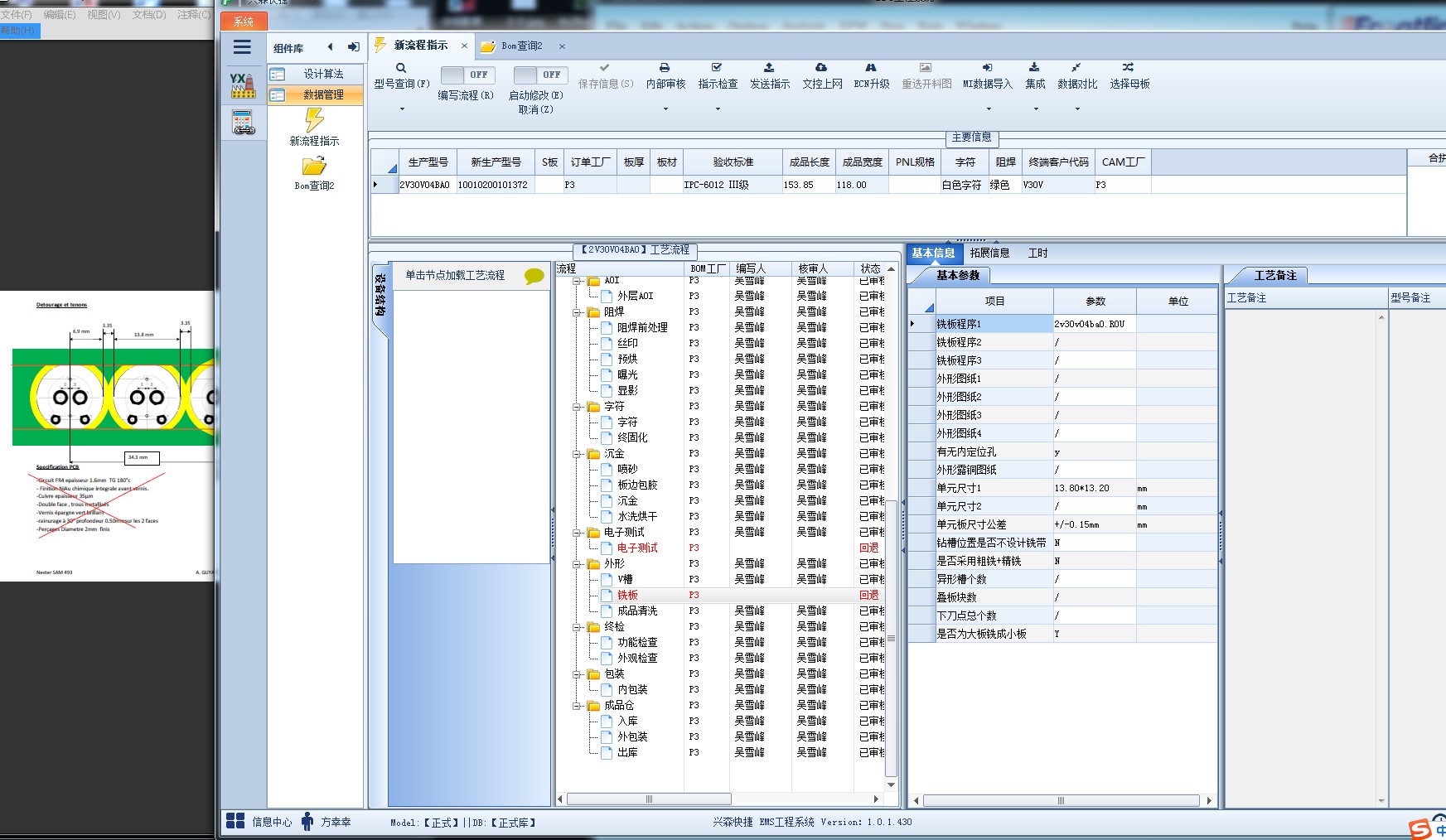Open the 指示检查 dropdown arrow
The height and width of the screenshot is (840, 1446).
(718, 109)
